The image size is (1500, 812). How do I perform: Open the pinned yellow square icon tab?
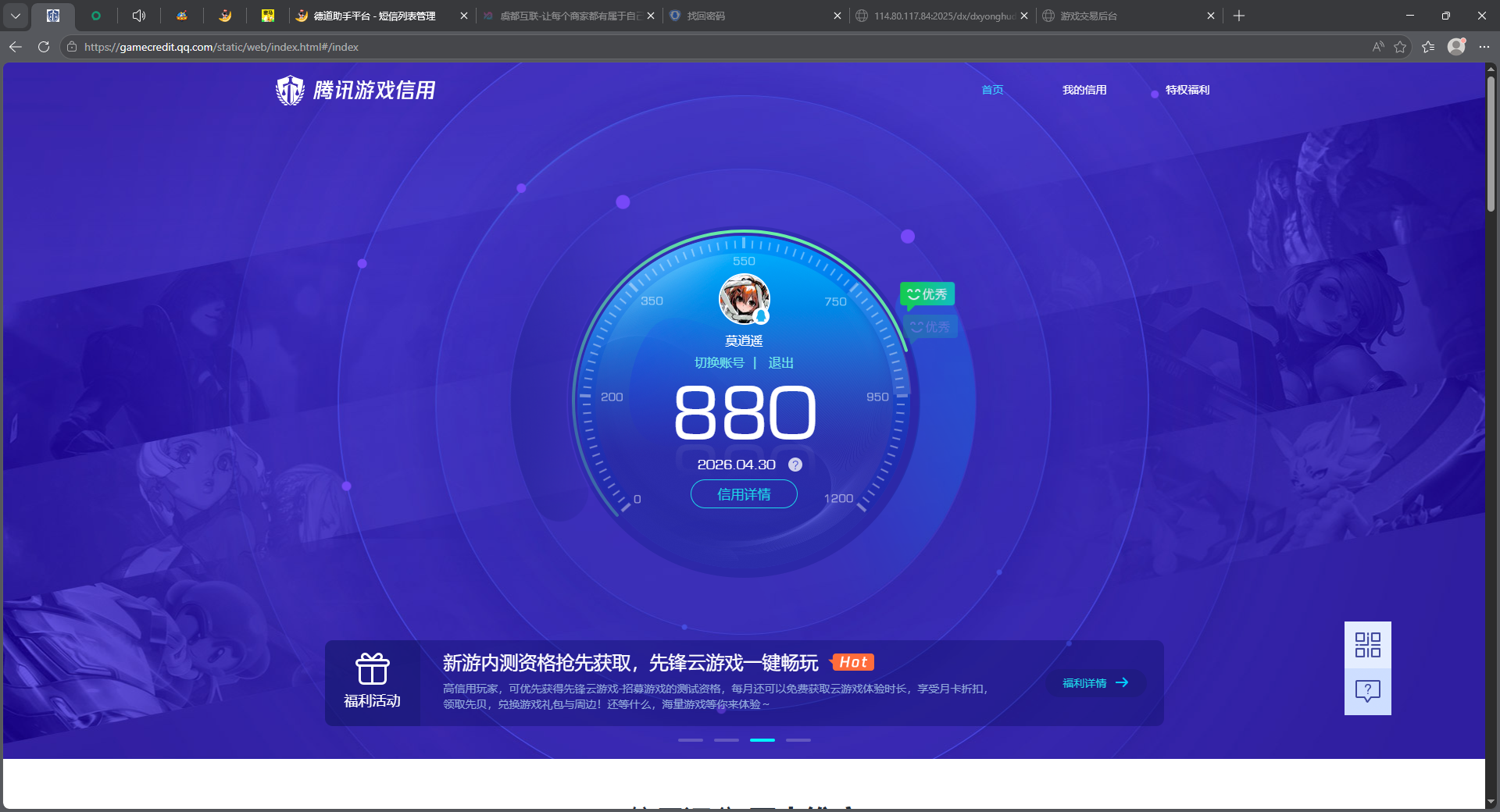coord(268,16)
